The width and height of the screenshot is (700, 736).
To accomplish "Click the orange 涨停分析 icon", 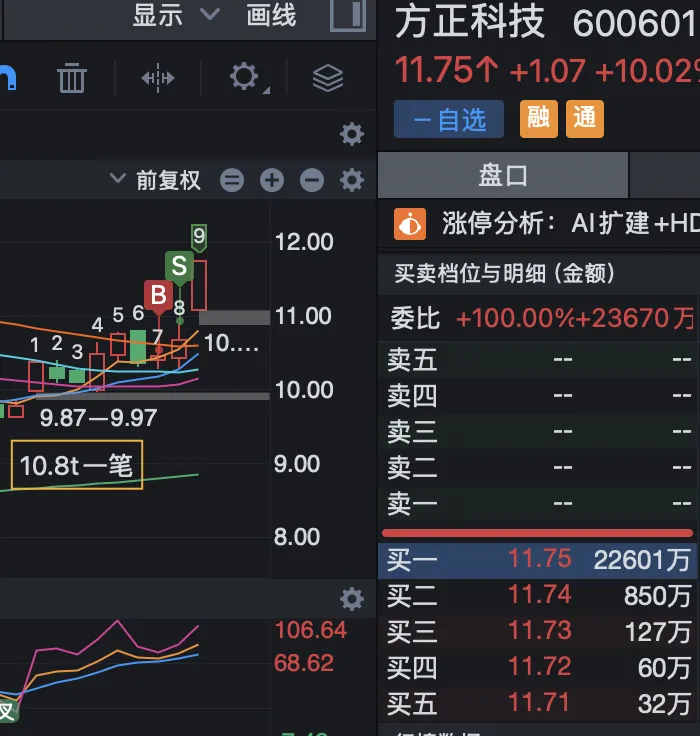I will tap(410, 224).
